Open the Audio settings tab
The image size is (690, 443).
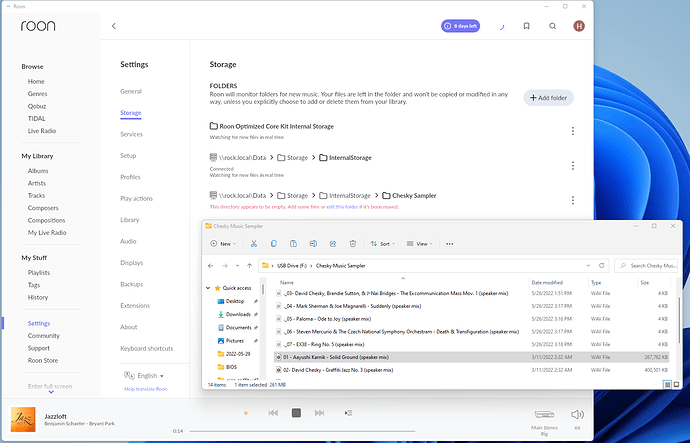tap(129, 241)
